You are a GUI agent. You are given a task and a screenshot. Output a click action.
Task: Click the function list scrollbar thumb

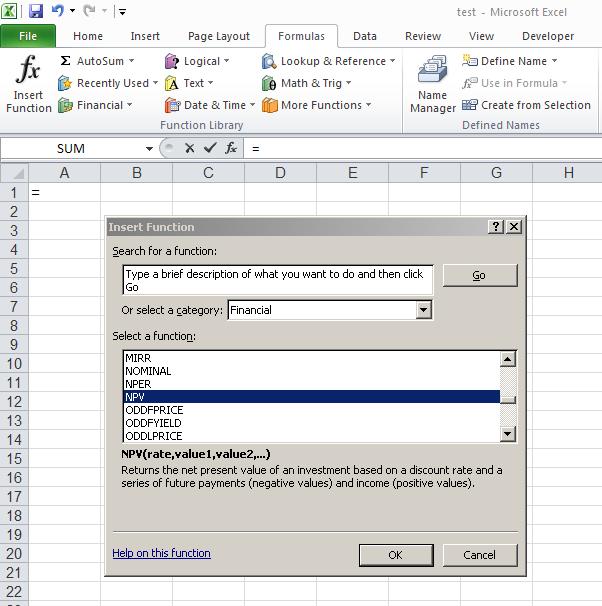(508, 400)
